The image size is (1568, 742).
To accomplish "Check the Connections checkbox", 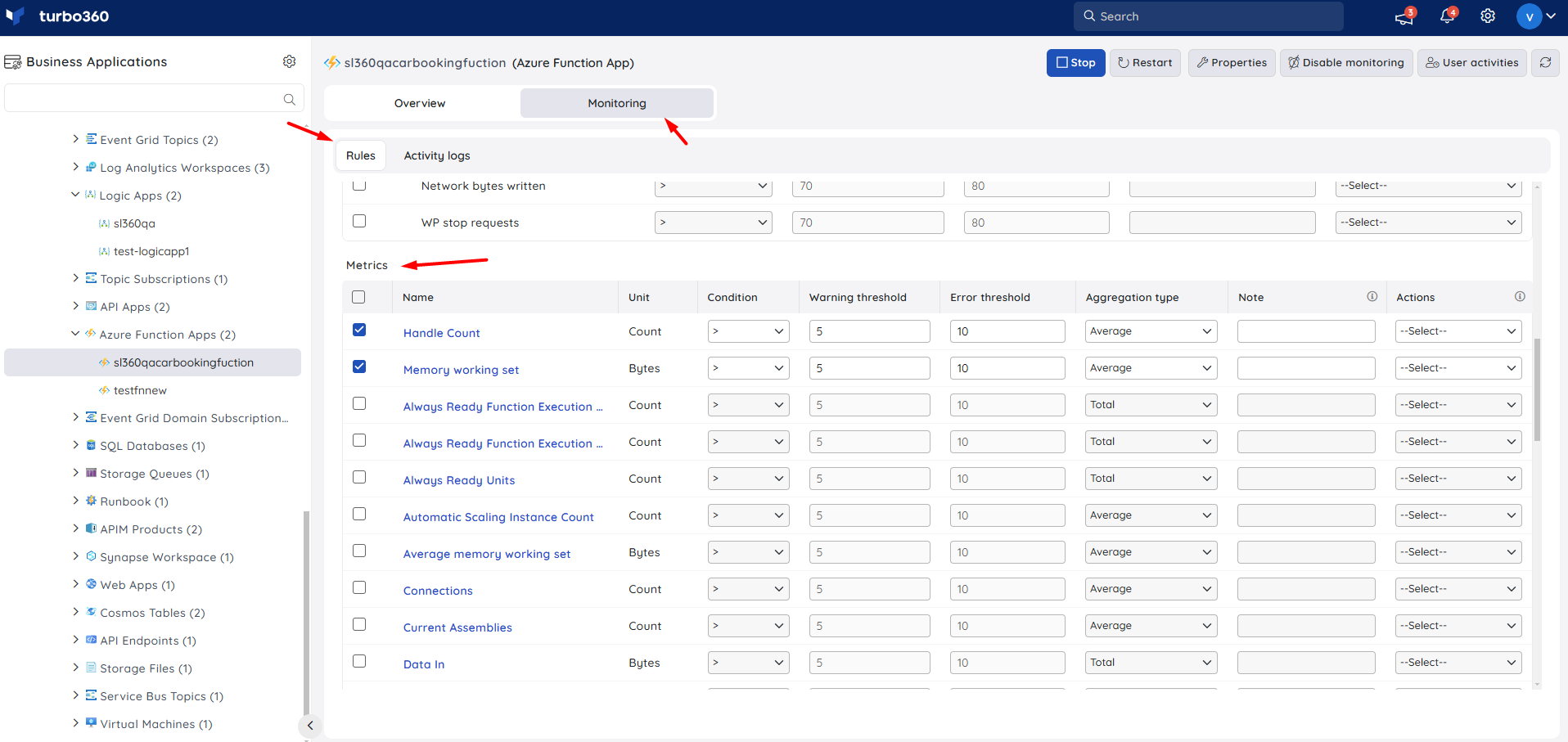I will pos(359,587).
